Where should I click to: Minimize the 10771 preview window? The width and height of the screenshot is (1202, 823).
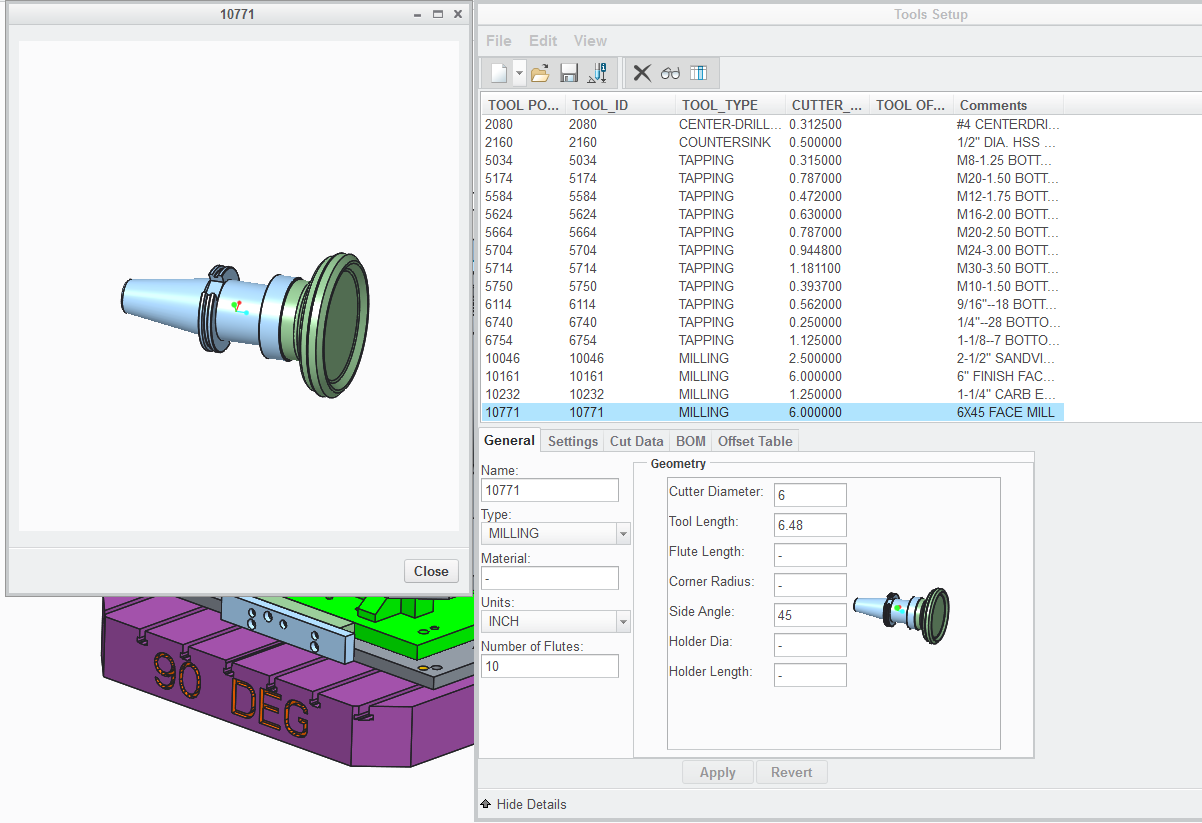417,14
